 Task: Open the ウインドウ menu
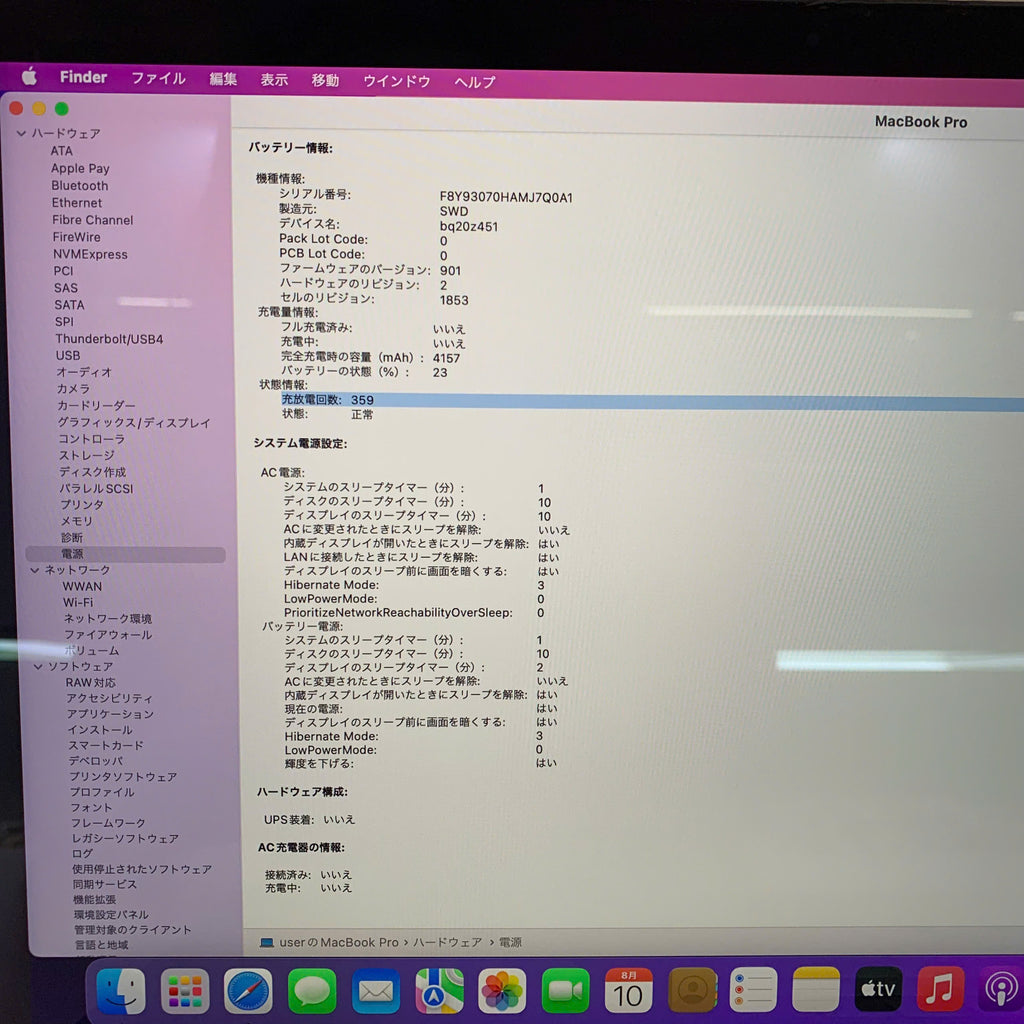pos(396,81)
